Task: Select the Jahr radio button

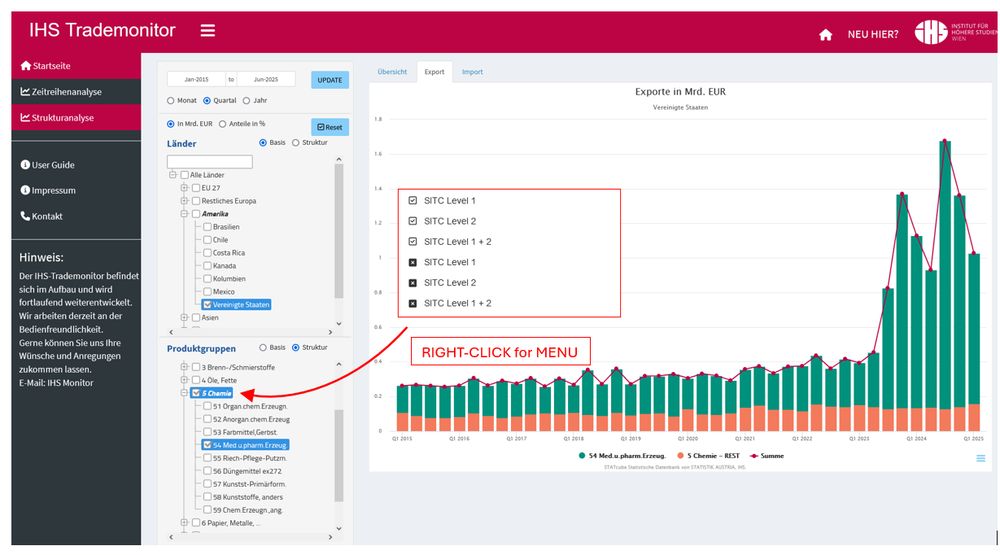Action: [246, 101]
